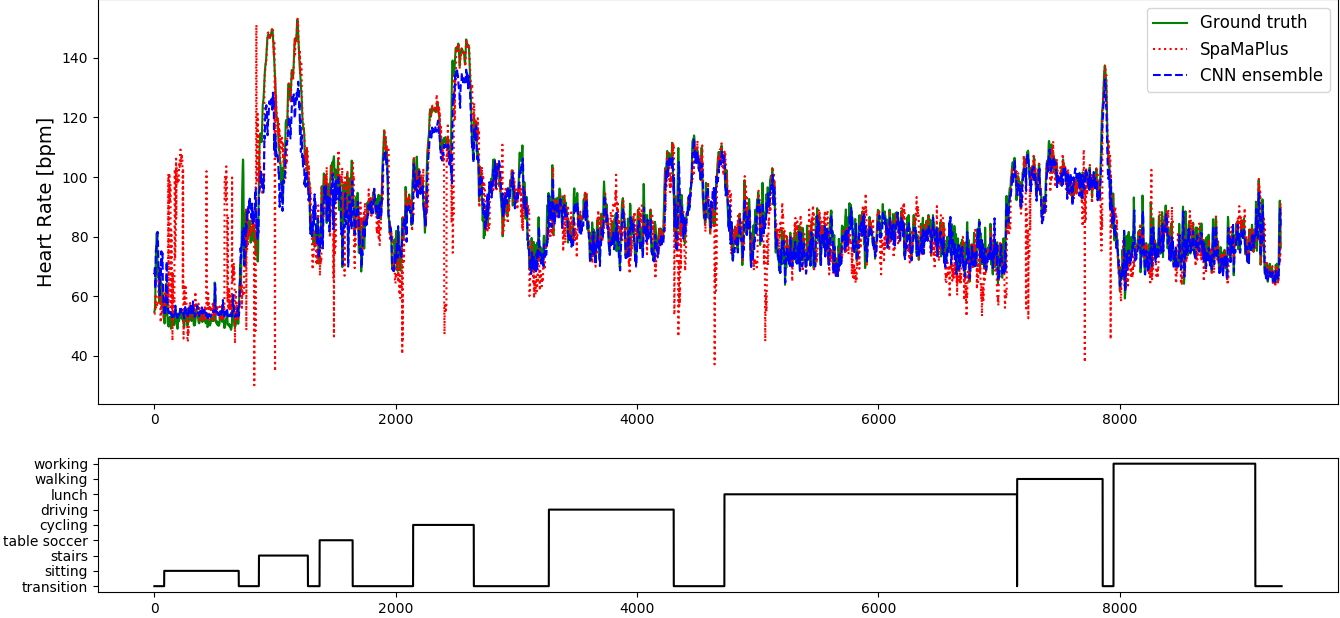Click the 6000 tick on upper plot x-axis
1340x618 pixels.
click(878, 420)
